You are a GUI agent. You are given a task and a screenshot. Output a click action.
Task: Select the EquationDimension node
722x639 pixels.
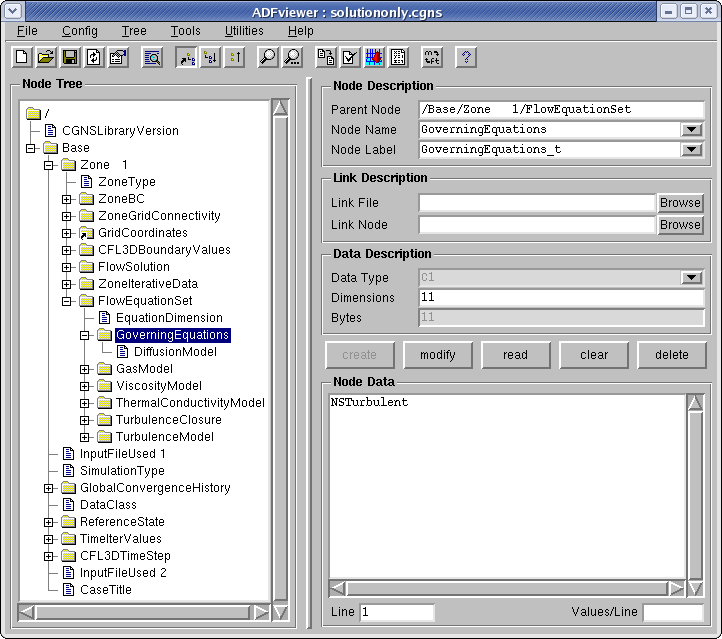[x=169, y=318]
